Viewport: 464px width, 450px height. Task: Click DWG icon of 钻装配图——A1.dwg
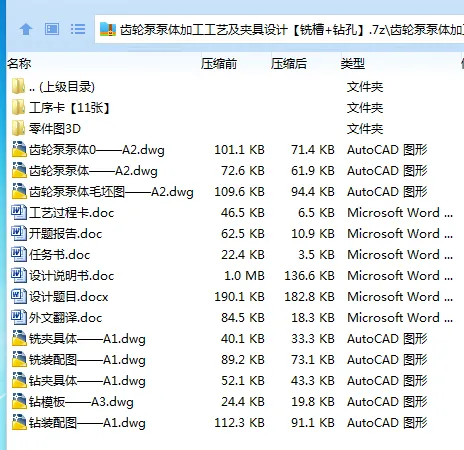coord(19,422)
